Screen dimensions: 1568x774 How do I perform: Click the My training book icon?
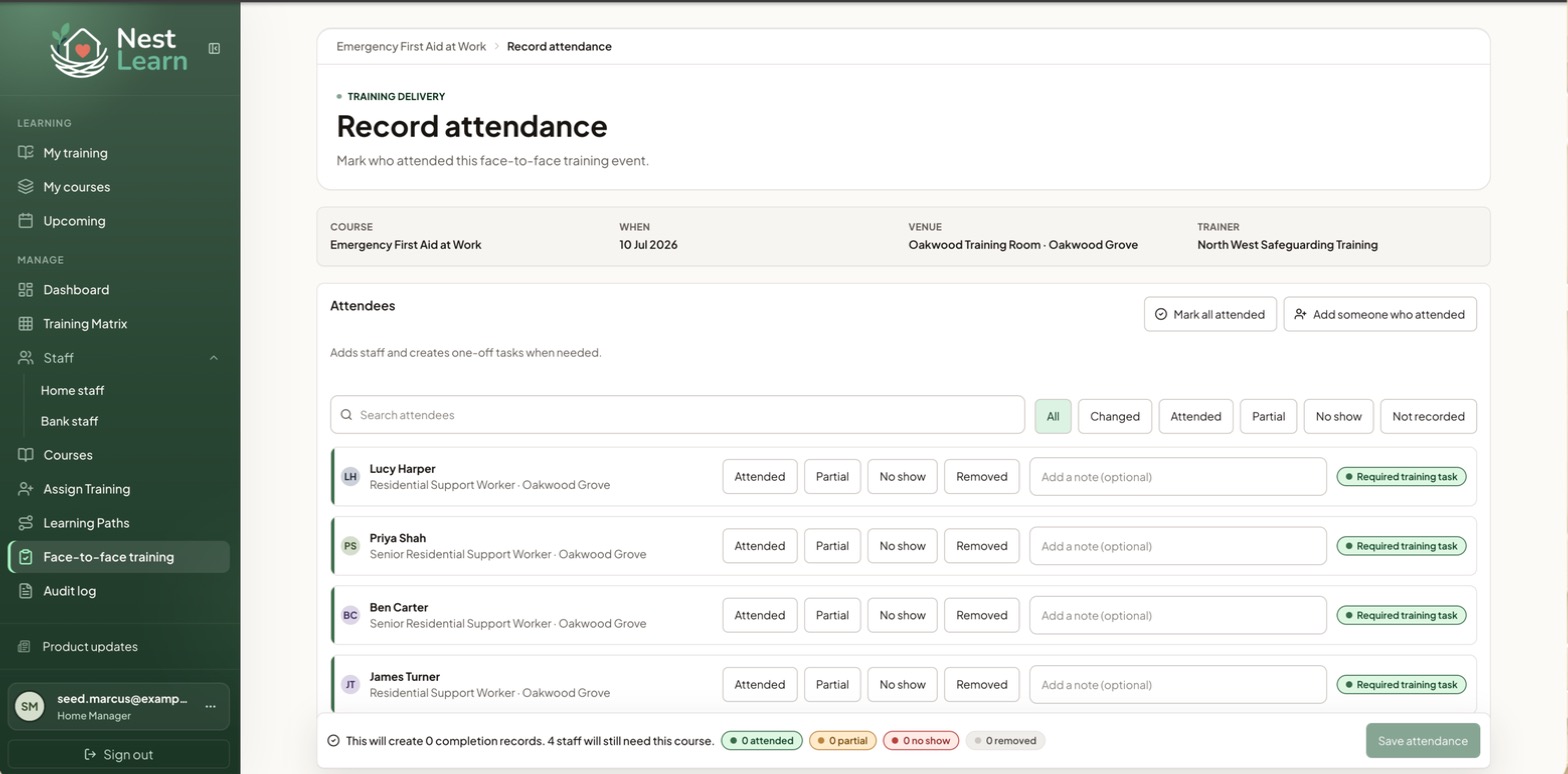pos(26,153)
